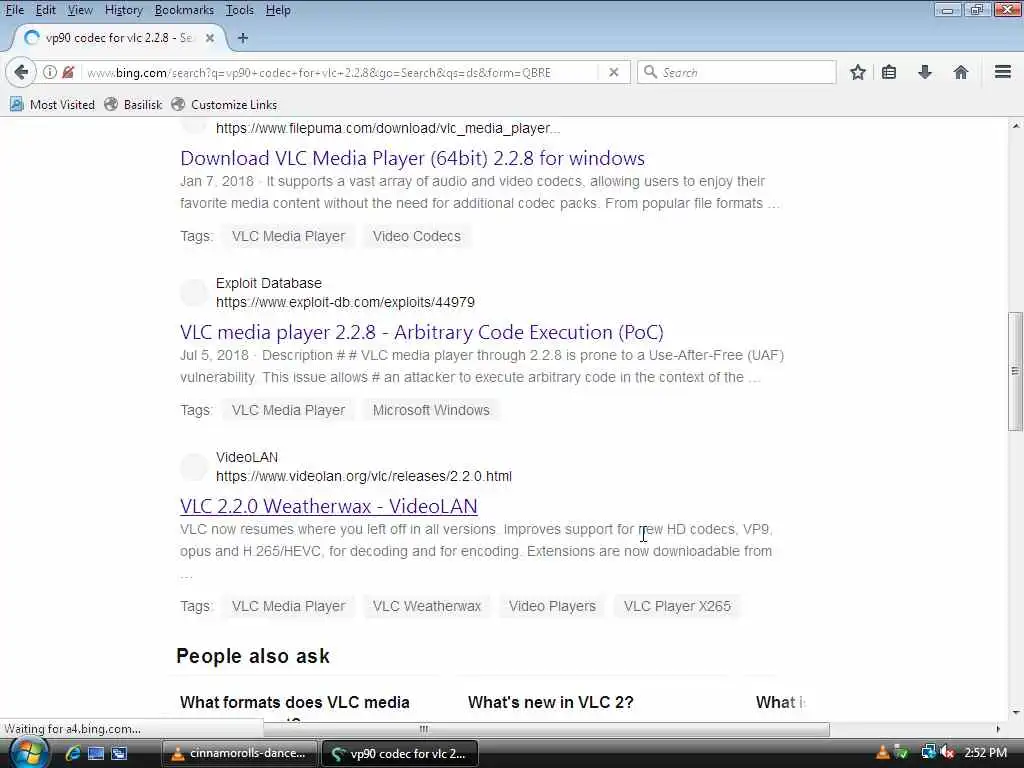Expand What's new in VLC 2? question
1024x768 pixels.
[x=551, y=703]
